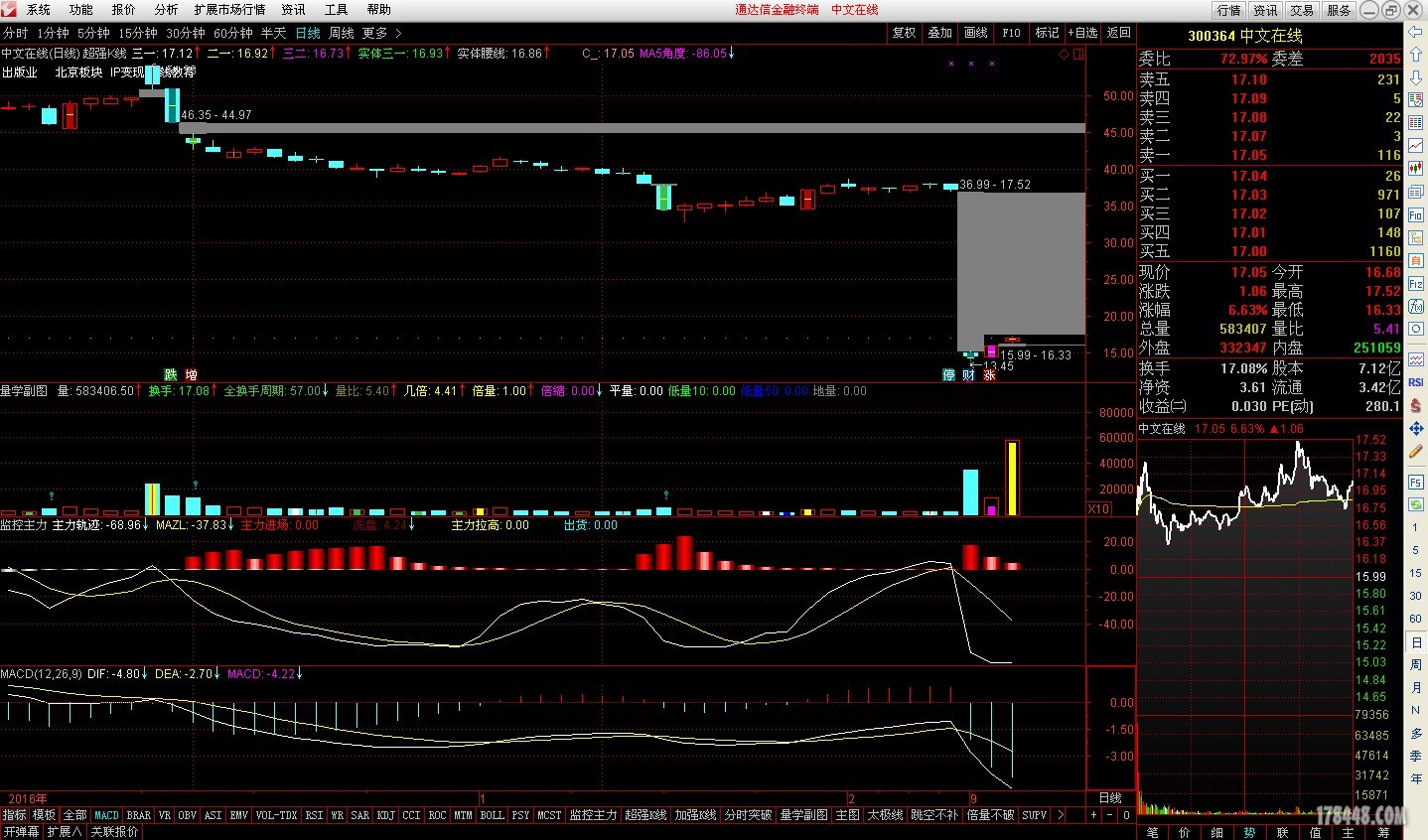Click the 行情 button at top right
Viewport: 1428px width, 840px height.
point(1229,10)
